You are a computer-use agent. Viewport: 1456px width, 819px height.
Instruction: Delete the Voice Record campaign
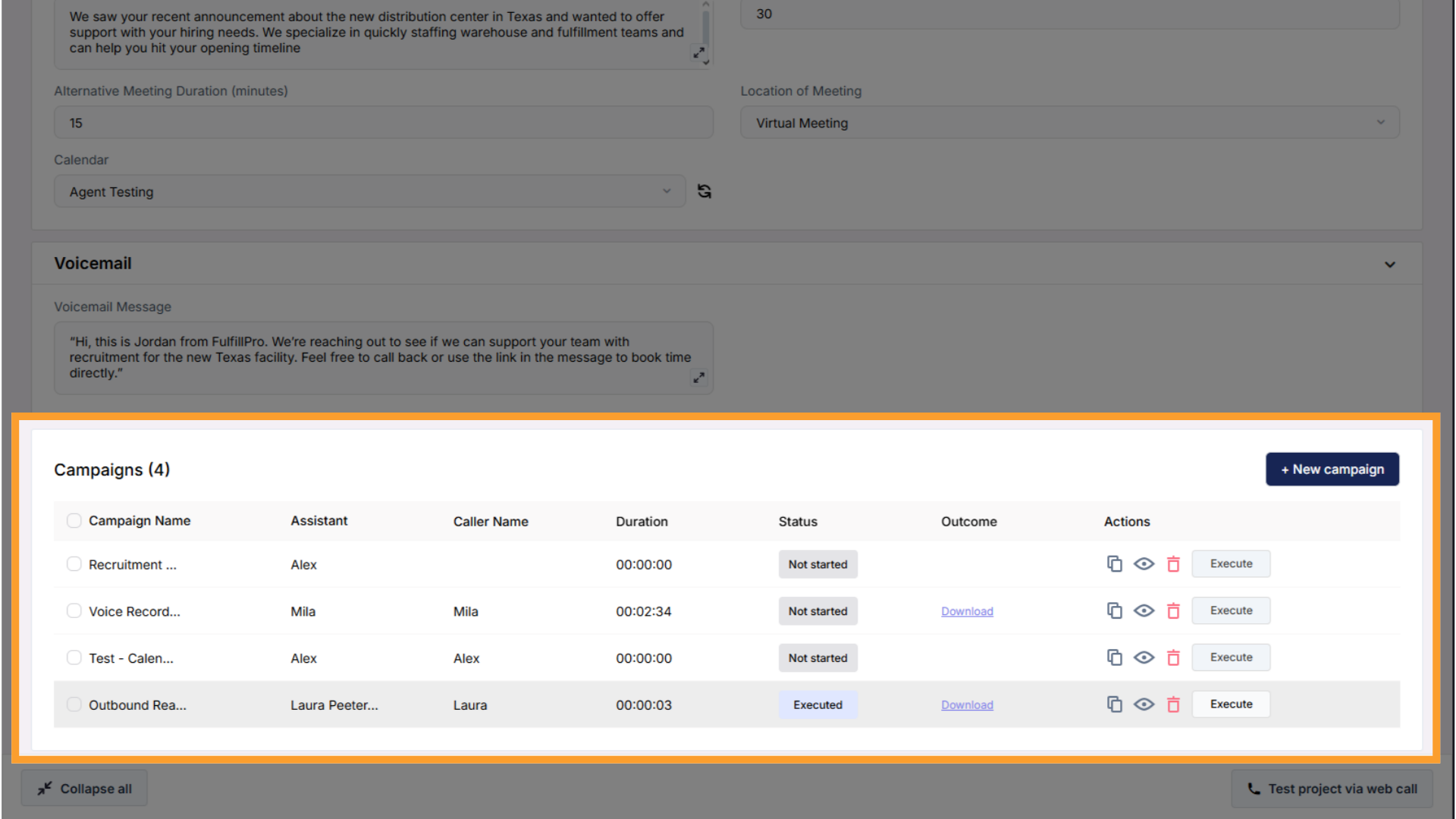pos(1173,610)
